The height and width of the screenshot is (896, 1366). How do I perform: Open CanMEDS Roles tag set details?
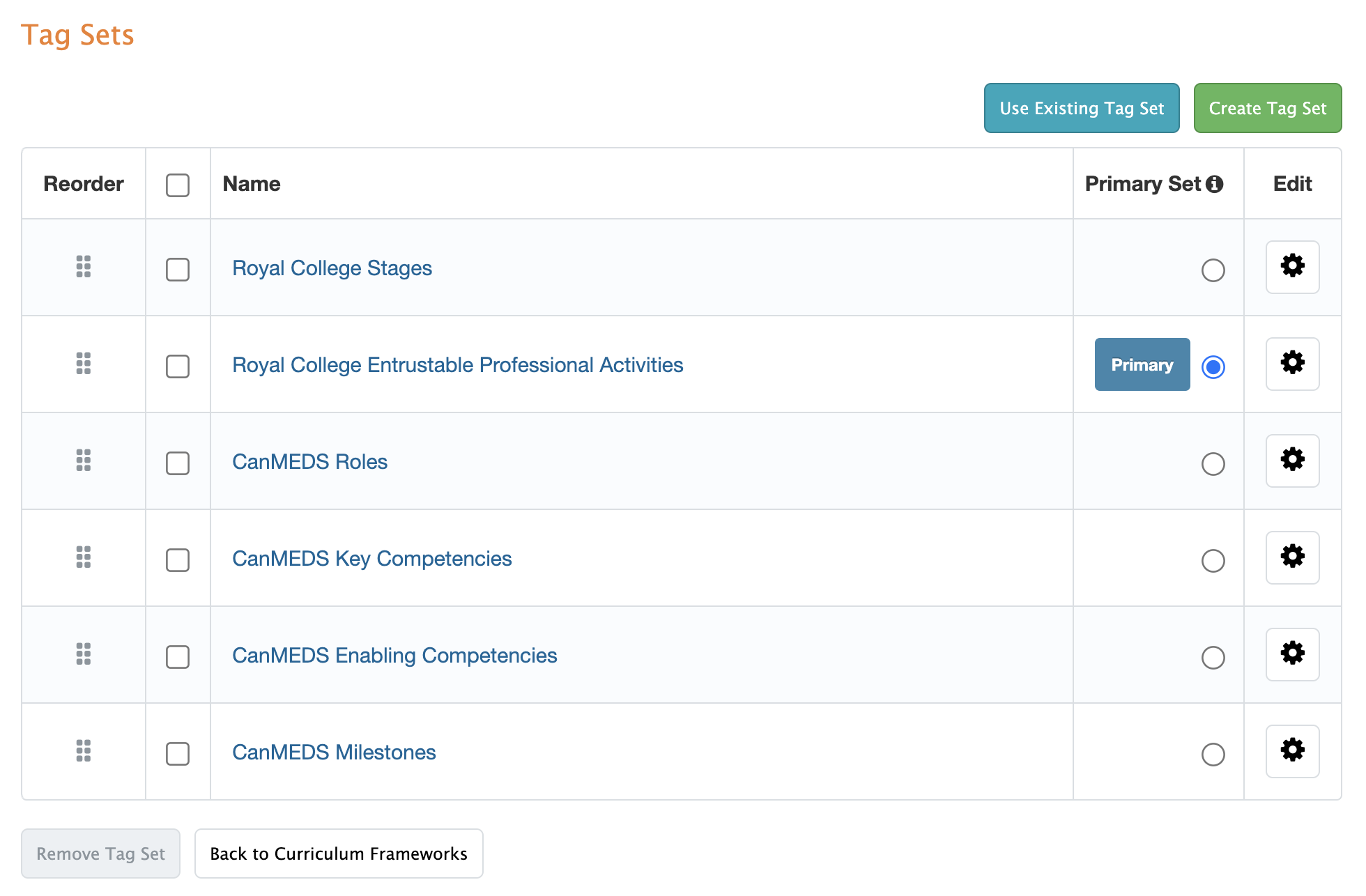coord(309,461)
